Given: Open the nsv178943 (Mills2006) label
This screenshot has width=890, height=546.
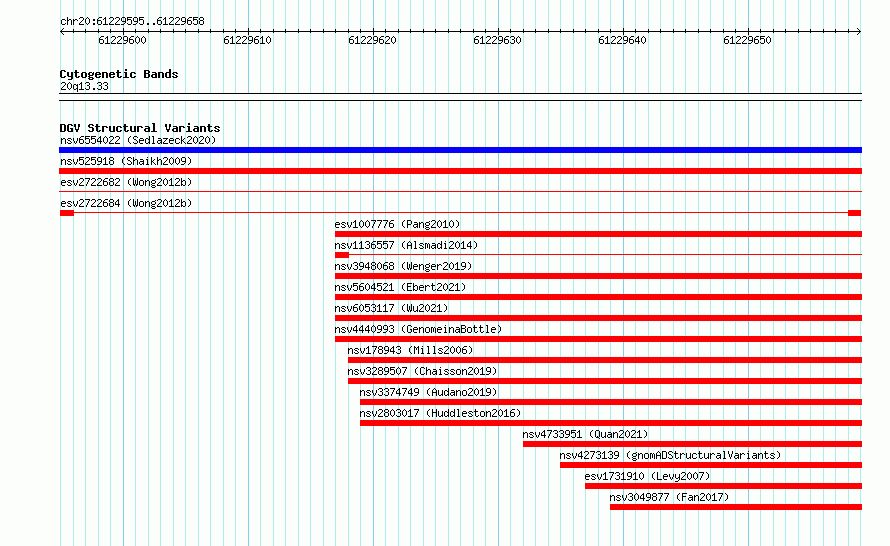Looking at the screenshot, I should tap(410, 350).
